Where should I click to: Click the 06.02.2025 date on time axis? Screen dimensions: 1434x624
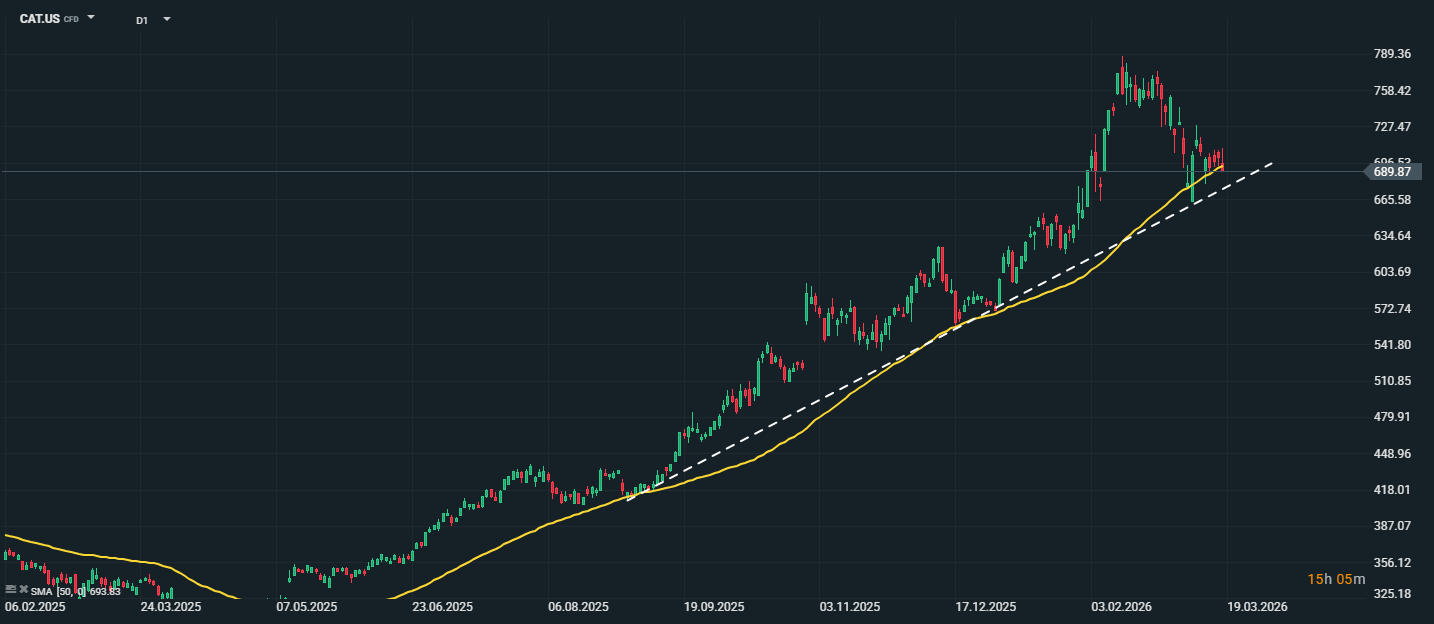coord(33,607)
